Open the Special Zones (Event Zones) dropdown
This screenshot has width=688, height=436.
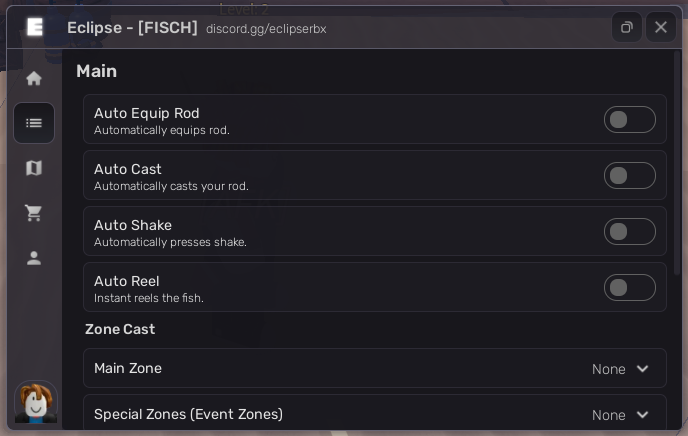tap(374, 414)
